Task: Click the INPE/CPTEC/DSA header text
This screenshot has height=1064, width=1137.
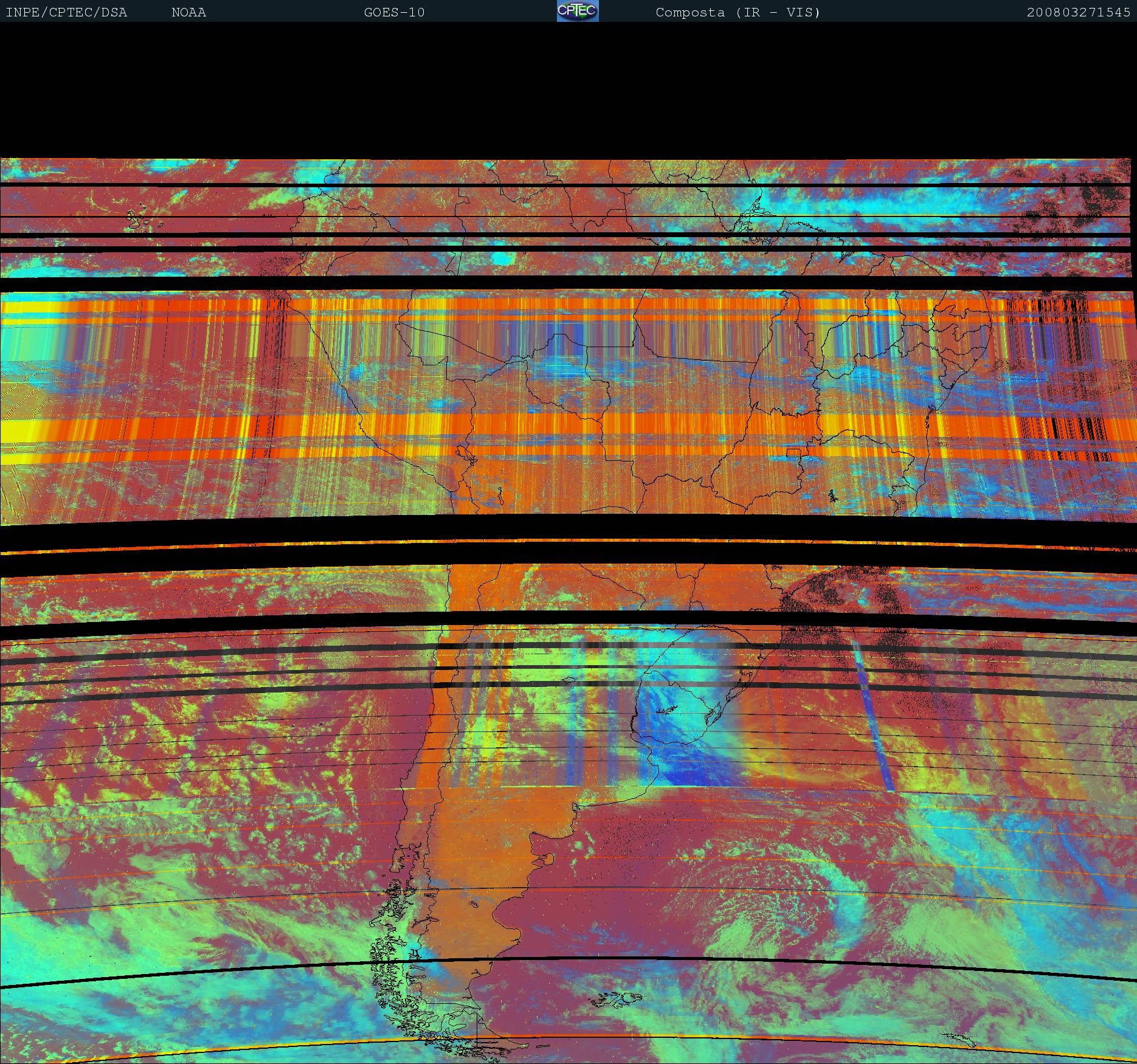Action: tap(66, 13)
